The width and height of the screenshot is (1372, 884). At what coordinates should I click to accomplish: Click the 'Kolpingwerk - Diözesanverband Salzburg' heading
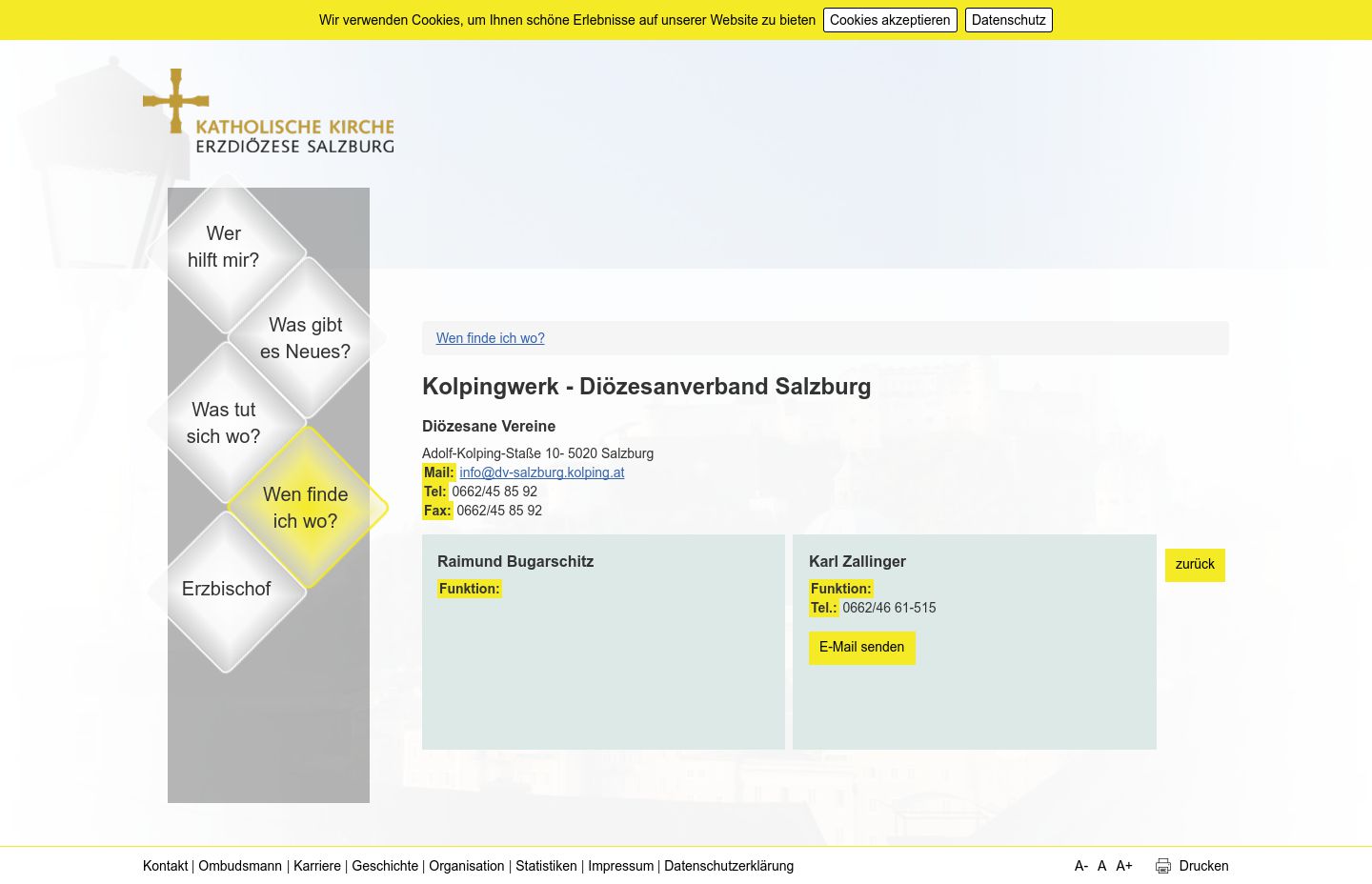click(646, 387)
